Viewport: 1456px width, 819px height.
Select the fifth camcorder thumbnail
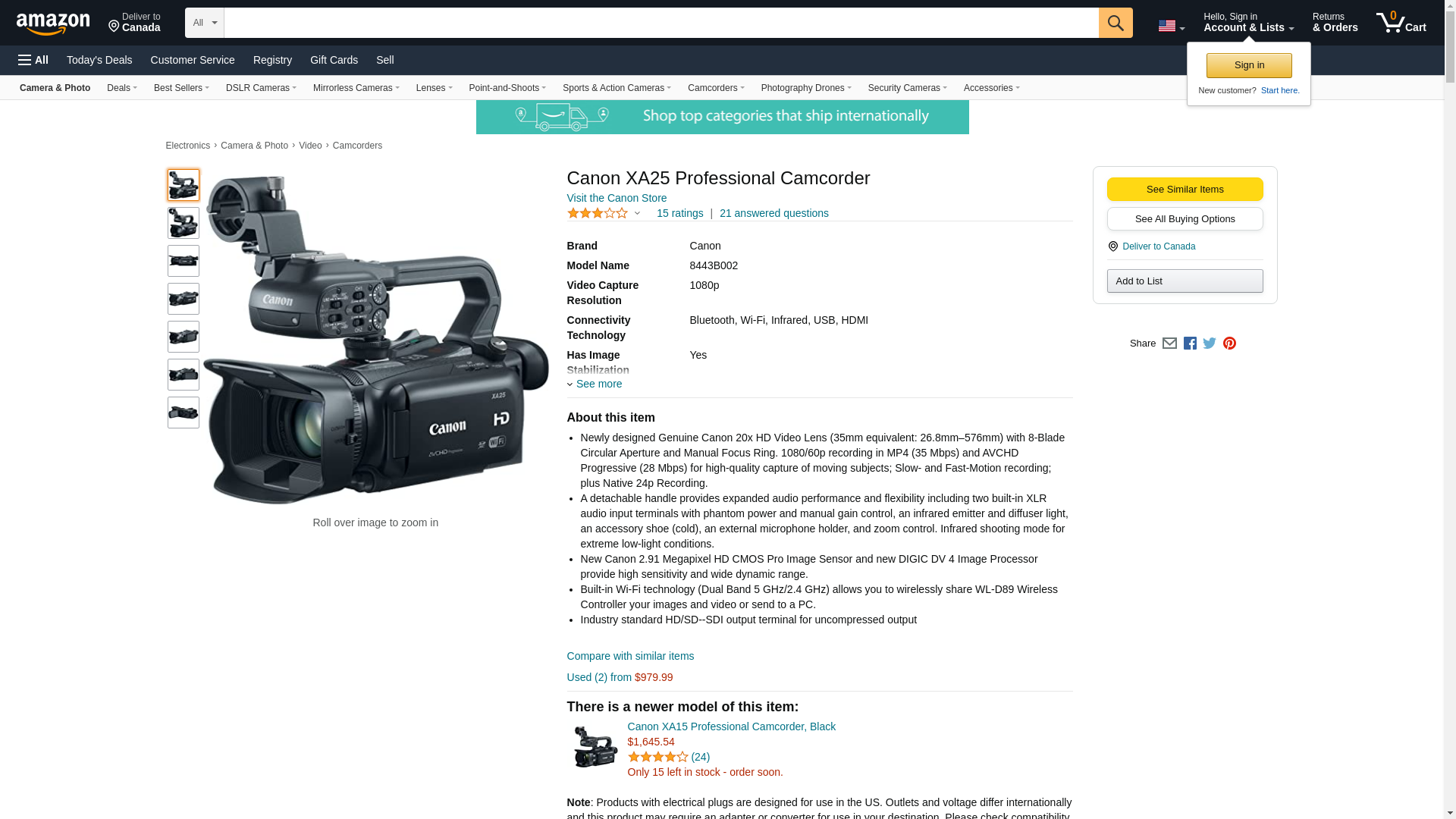pos(184,337)
